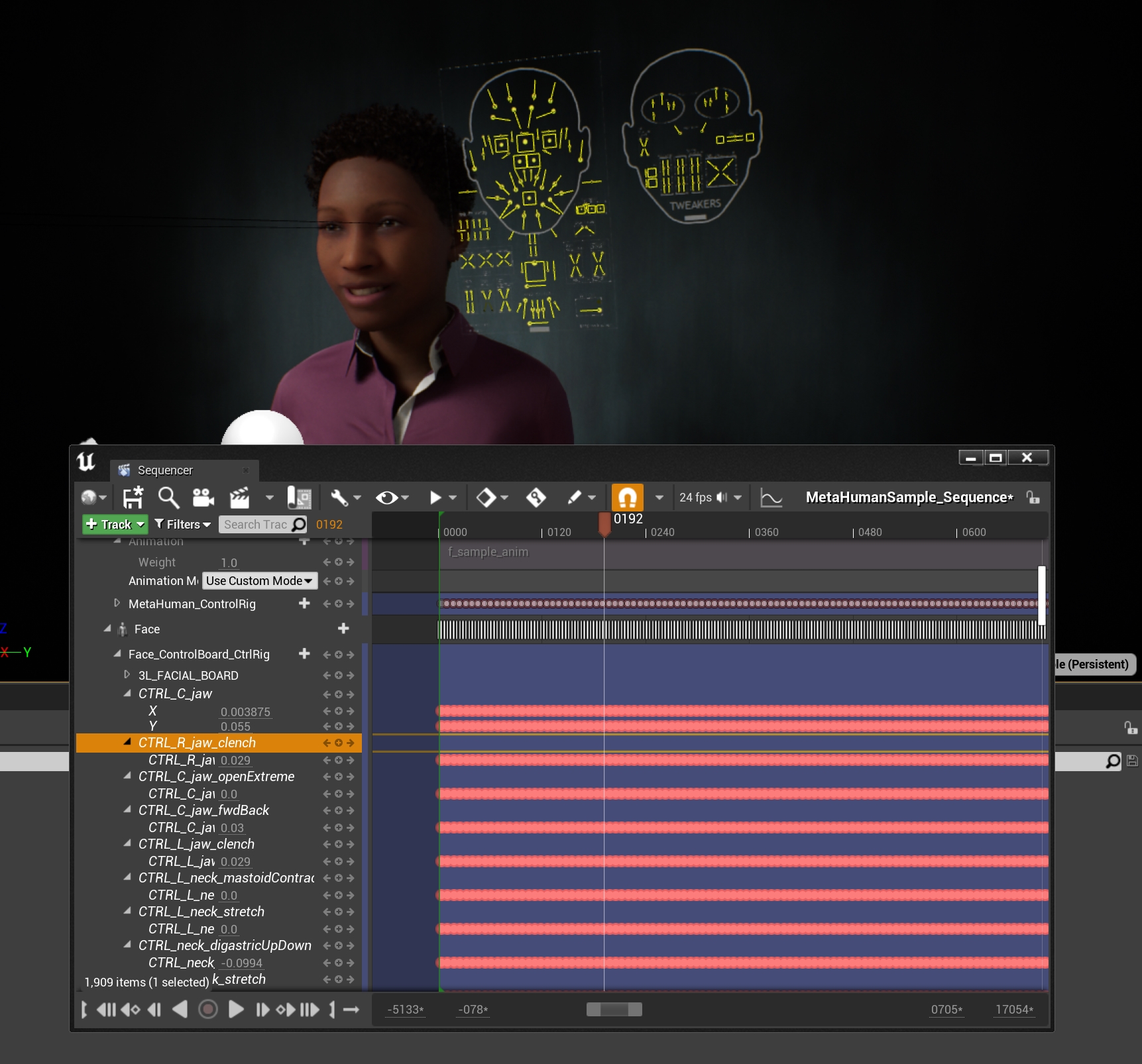Open the 24 fps frame rate dropdown
Image resolution: width=1142 pixels, height=1064 pixels.
[x=738, y=497]
